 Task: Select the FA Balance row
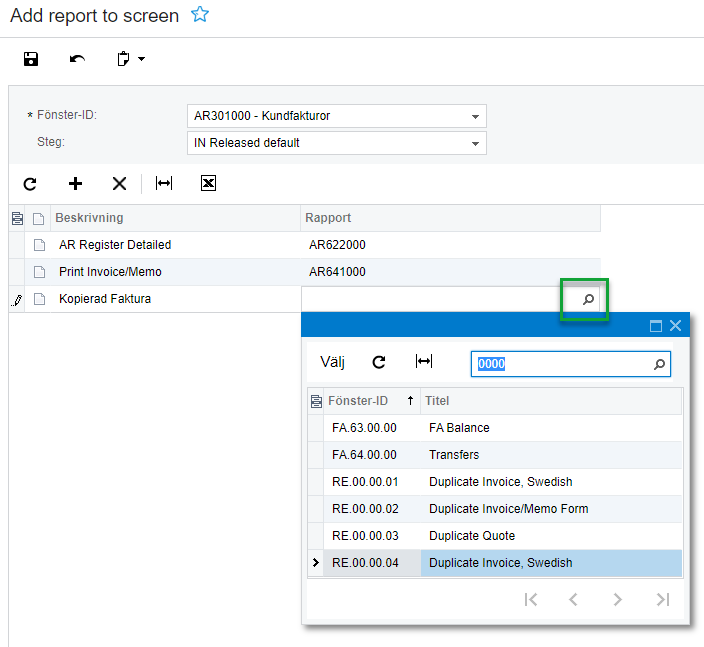click(458, 428)
